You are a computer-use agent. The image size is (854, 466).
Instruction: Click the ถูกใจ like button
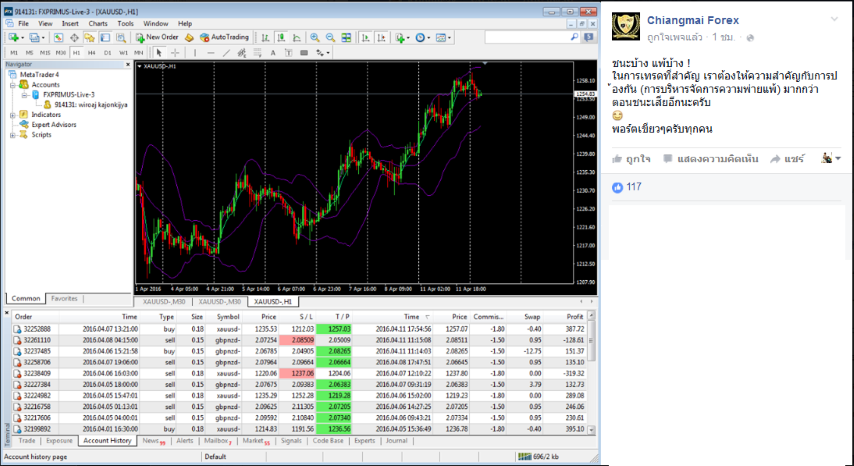631,159
